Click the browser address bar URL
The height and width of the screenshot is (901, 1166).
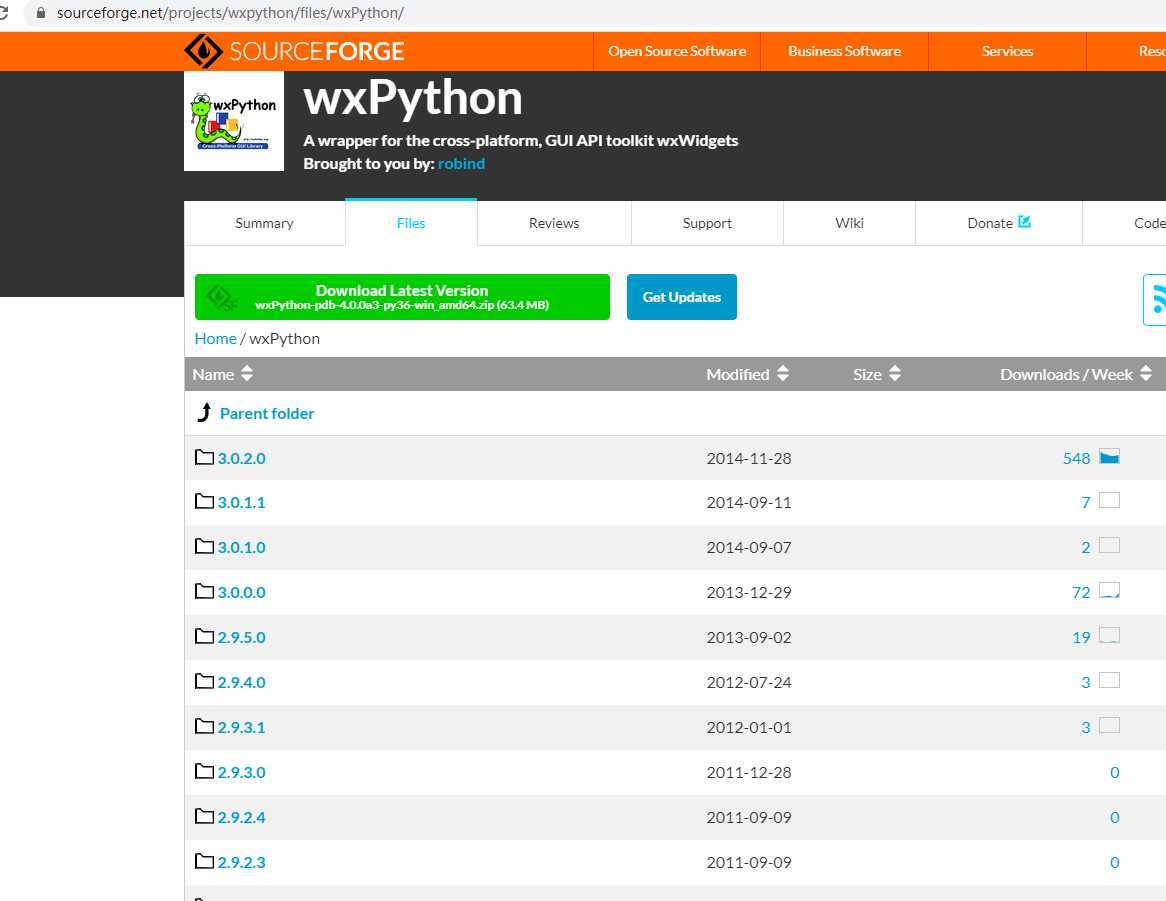click(231, 13)
